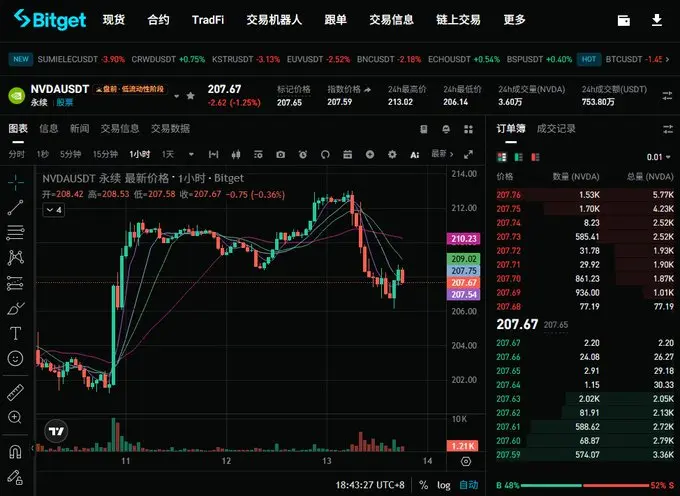The height and width of the screenshot is (496, 680).
Task: Click the 股票 stock tag link
Action: (x=65, y=103)
